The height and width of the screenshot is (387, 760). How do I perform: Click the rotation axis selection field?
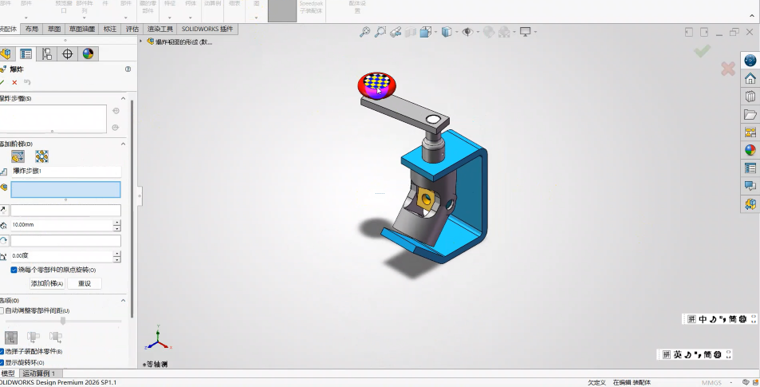point(66,241)
